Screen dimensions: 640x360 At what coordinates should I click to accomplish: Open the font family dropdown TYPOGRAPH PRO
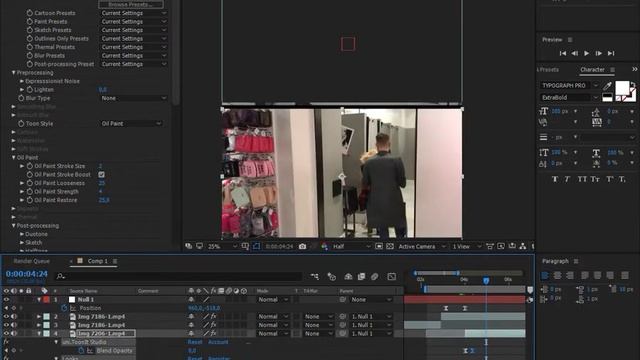(569, 85)
